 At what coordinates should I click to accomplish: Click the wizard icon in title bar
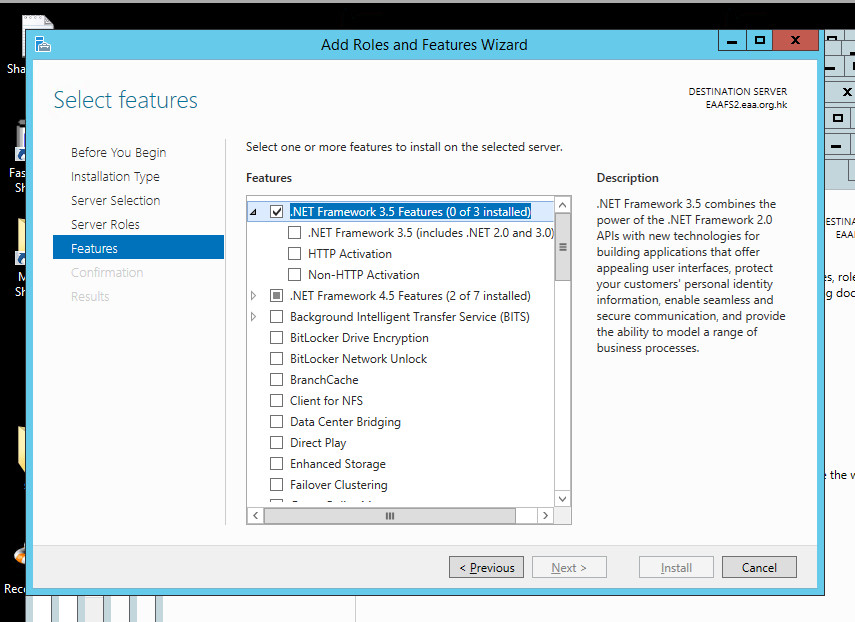pos(43,44)
